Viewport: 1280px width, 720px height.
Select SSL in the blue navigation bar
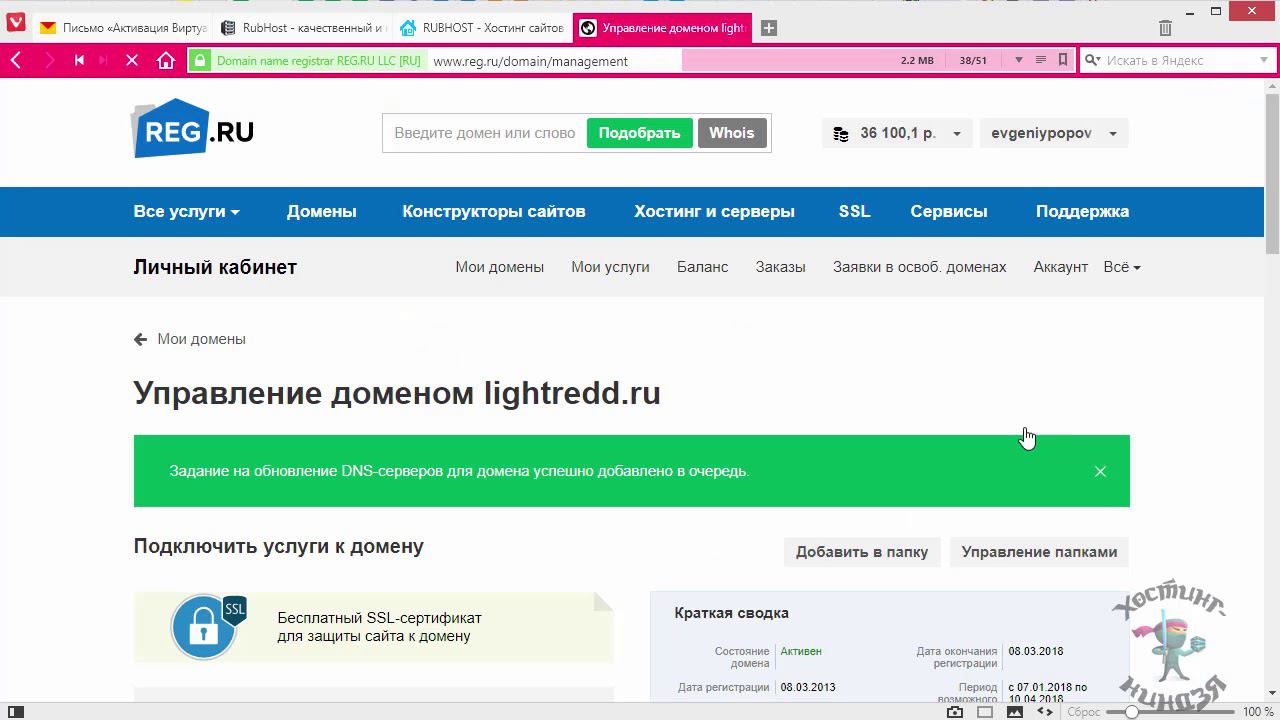coord(854,211)
